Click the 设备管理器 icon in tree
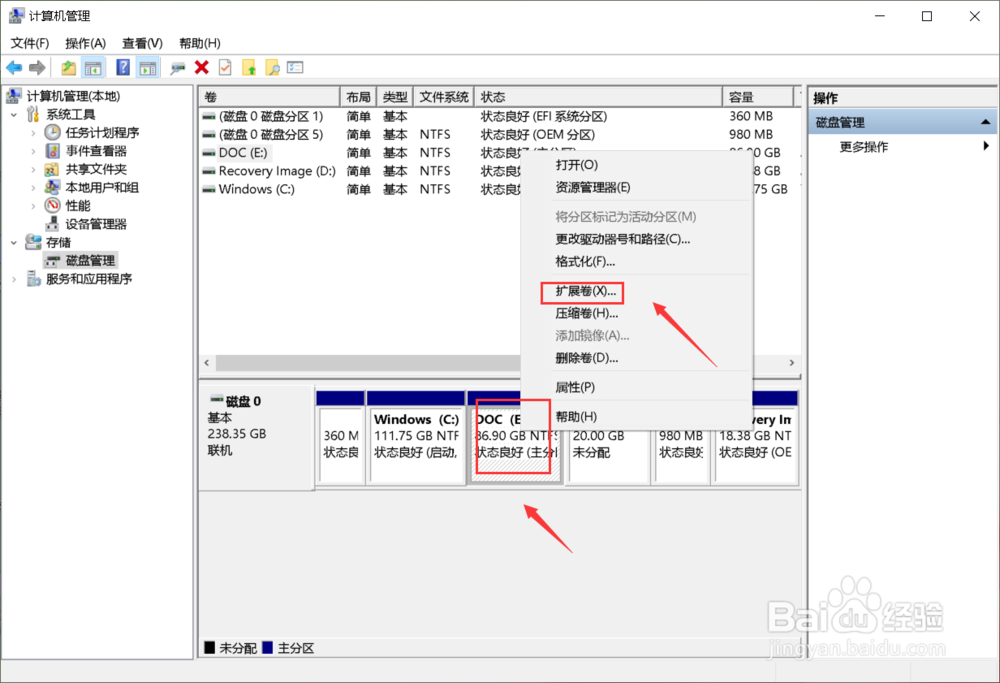 click(x=52, y=224)
